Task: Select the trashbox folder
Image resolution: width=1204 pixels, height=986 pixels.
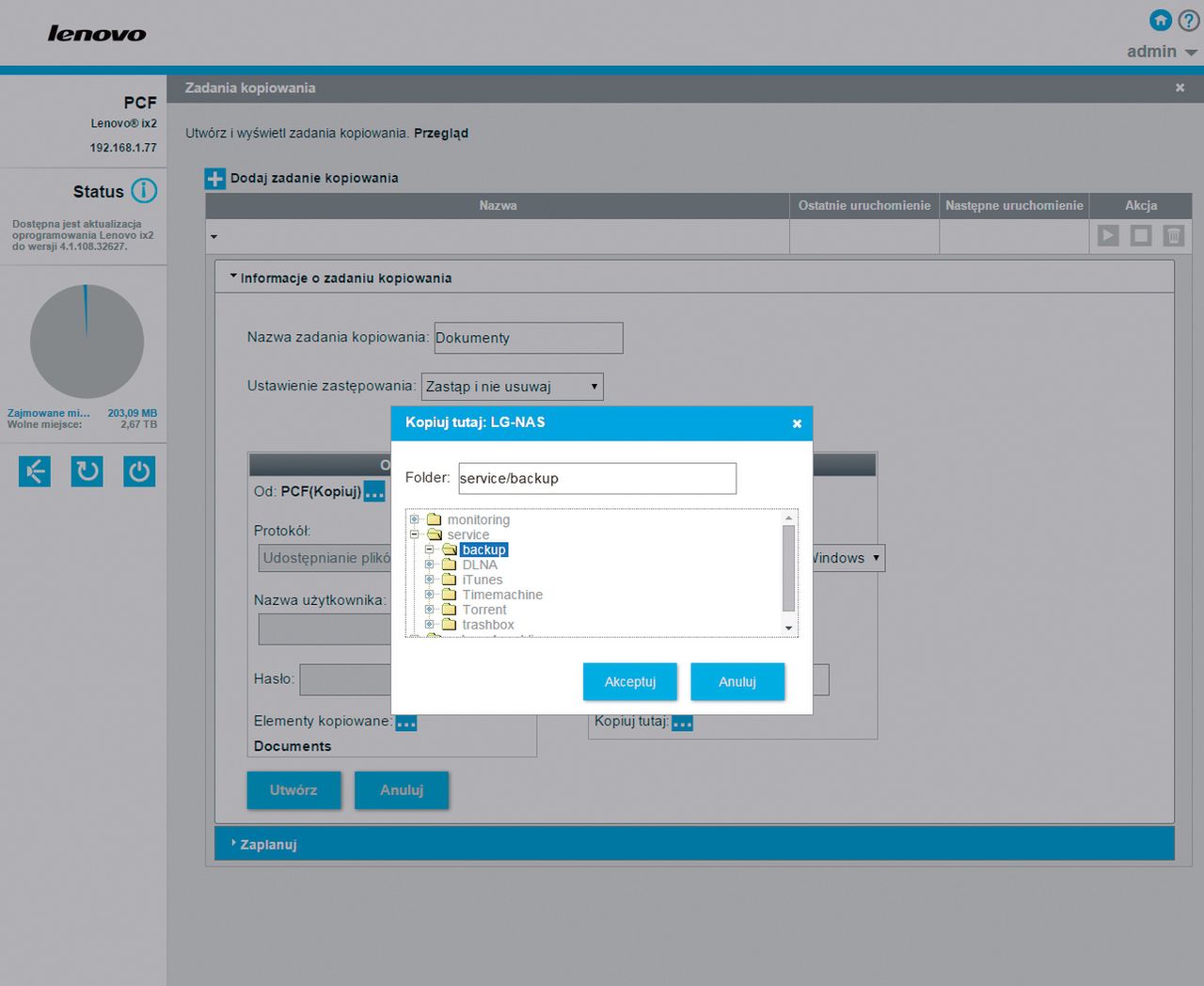Action: click(x=488, y=625)
